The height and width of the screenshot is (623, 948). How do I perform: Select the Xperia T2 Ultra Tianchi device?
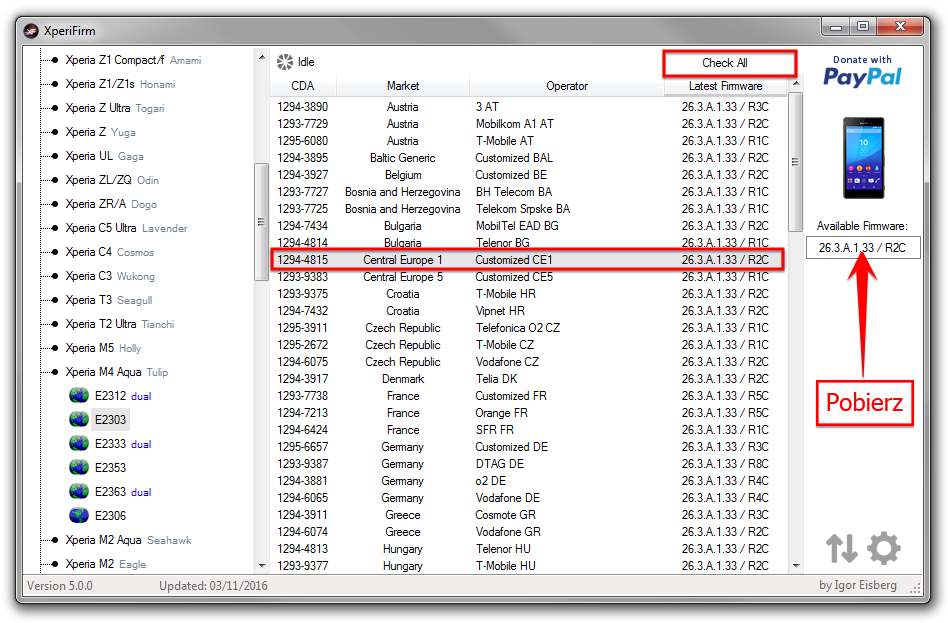tap(120, 324)
